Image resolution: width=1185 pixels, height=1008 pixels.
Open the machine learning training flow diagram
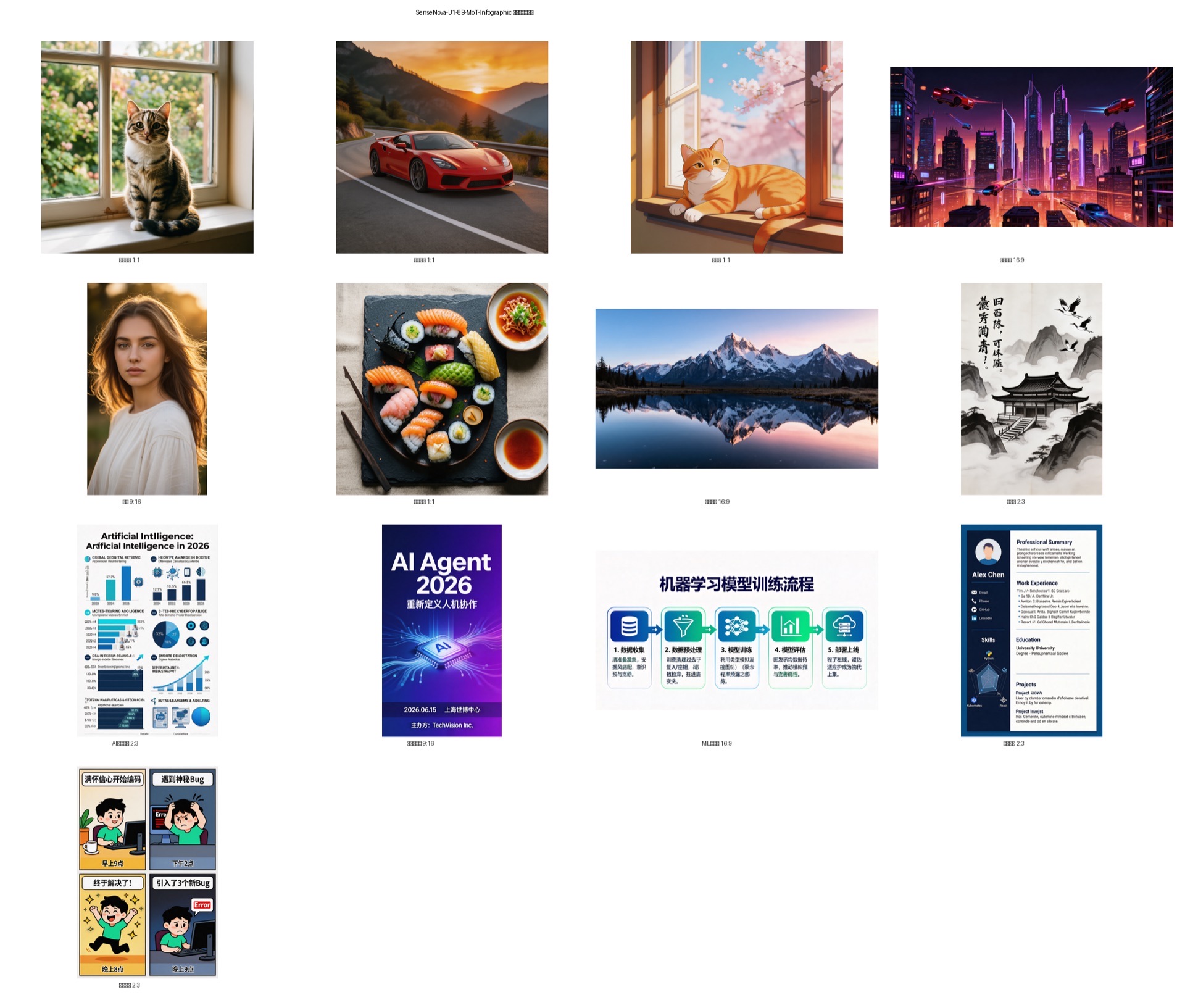(x=736, y=630)
